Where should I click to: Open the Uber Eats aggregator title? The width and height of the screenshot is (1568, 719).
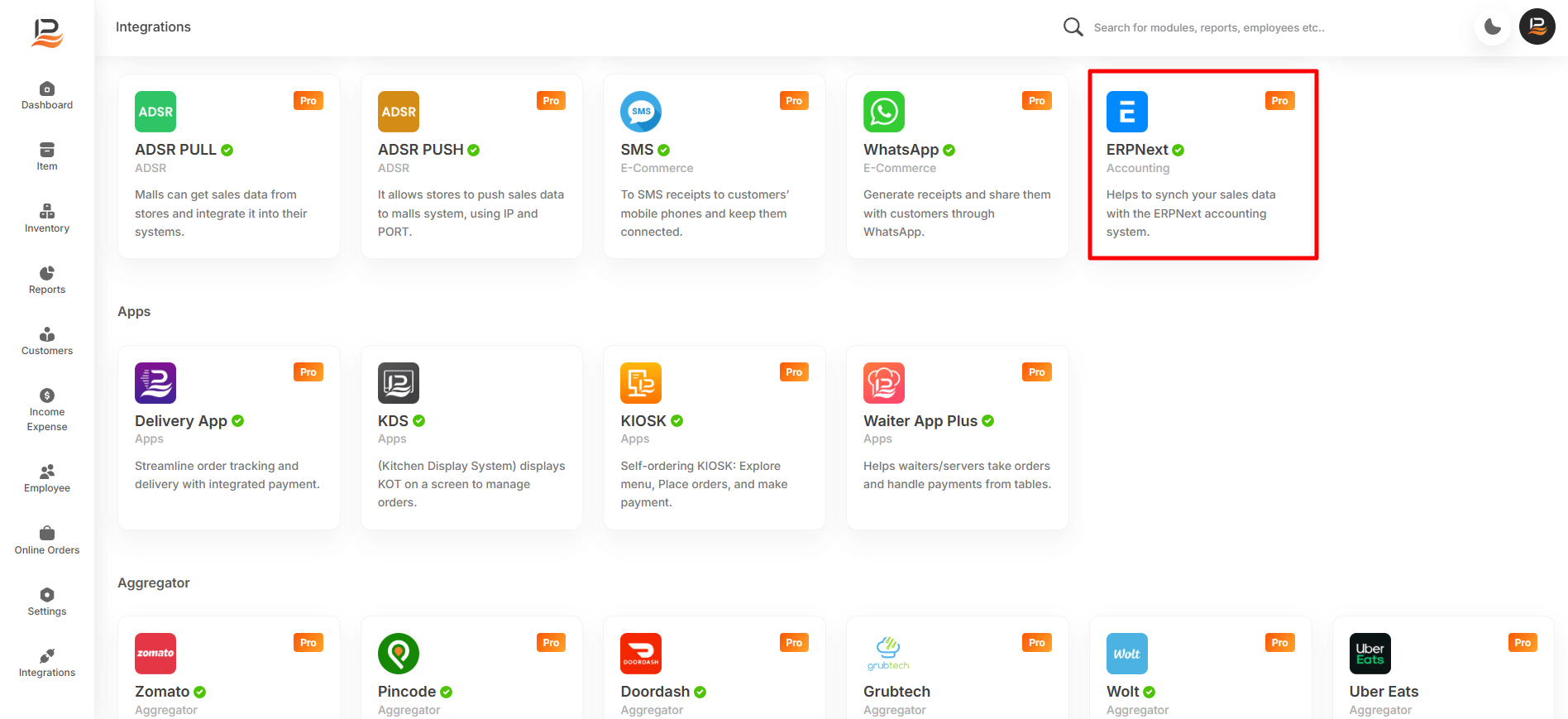[x=1384, y=692]
